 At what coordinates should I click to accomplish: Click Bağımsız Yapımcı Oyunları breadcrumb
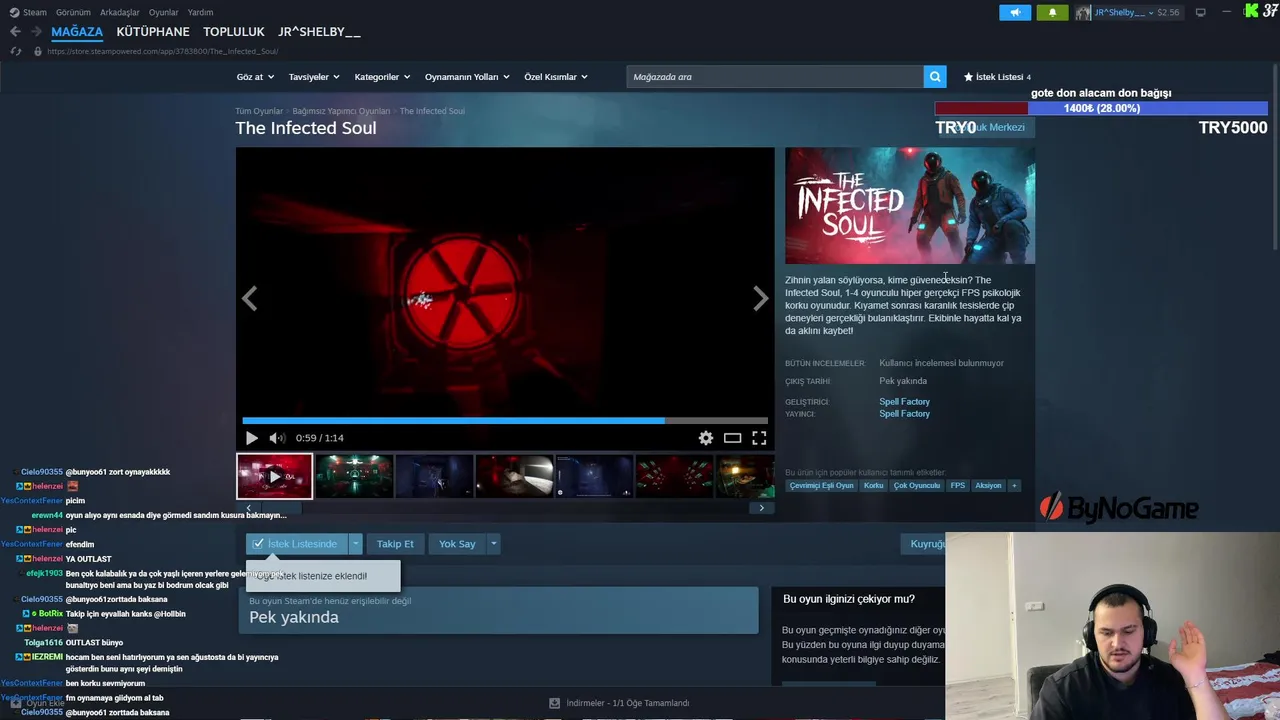pyautogui.click(x=341, y=111)
